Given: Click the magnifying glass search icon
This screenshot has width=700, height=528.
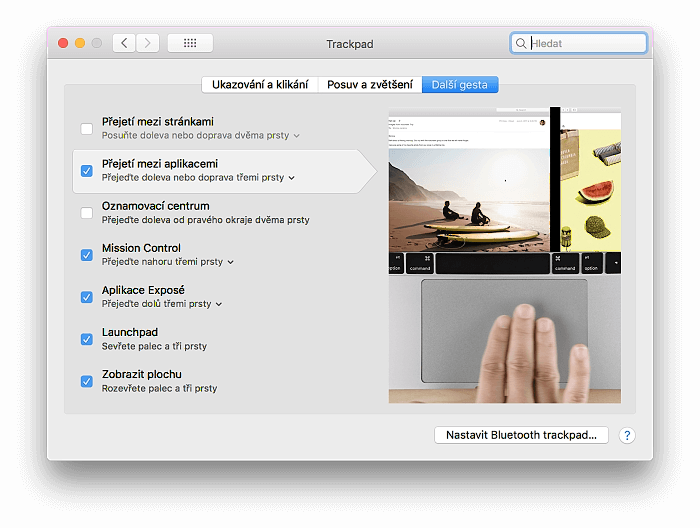Looking at the screenshot, I should tap(521, 43).
